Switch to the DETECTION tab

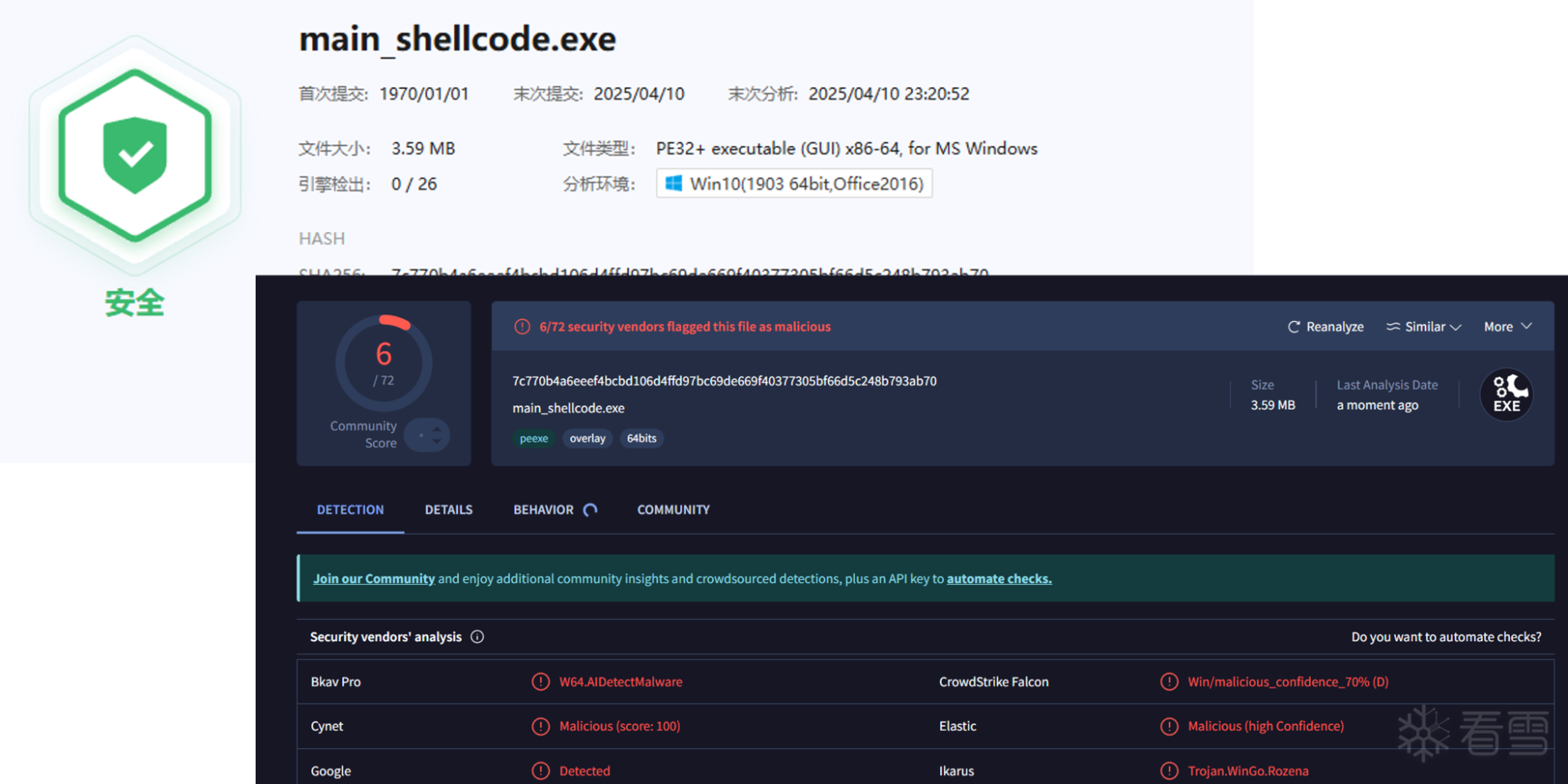(x=350, y=510)
